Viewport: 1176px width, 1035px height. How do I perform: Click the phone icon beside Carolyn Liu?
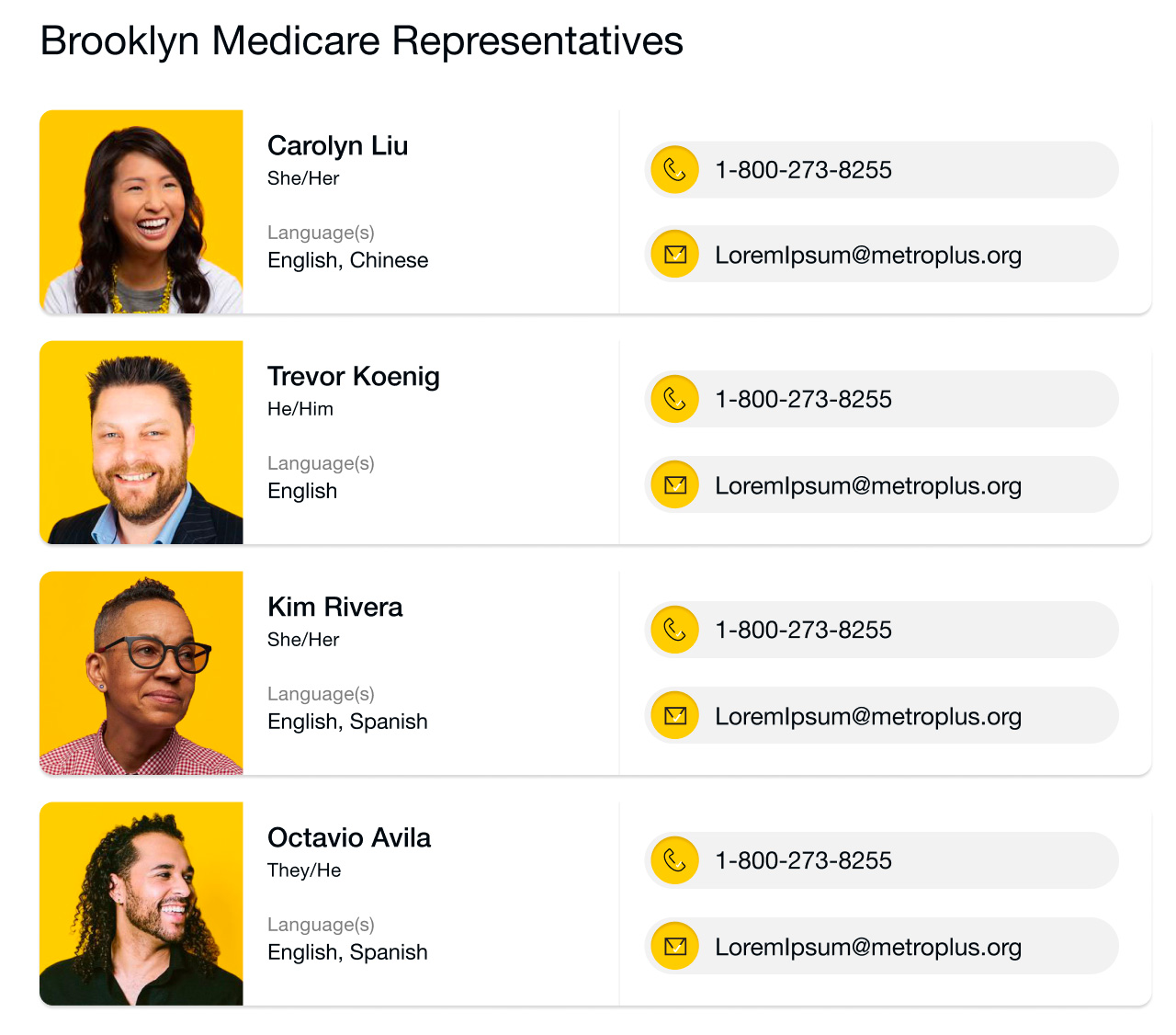click(675, 170)
